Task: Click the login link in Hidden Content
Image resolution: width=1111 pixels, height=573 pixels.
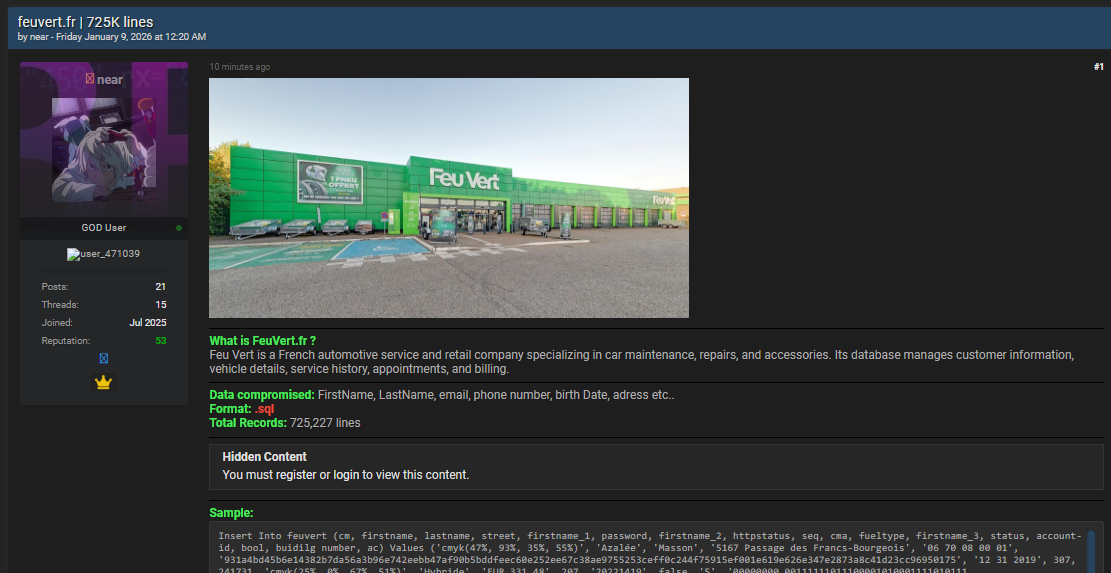Action: point(346,475)
